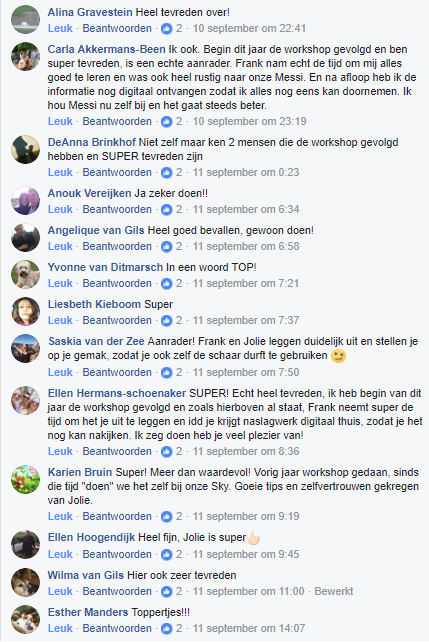Click like reaction icon under Esther Manders' comment

coord(166,628)
